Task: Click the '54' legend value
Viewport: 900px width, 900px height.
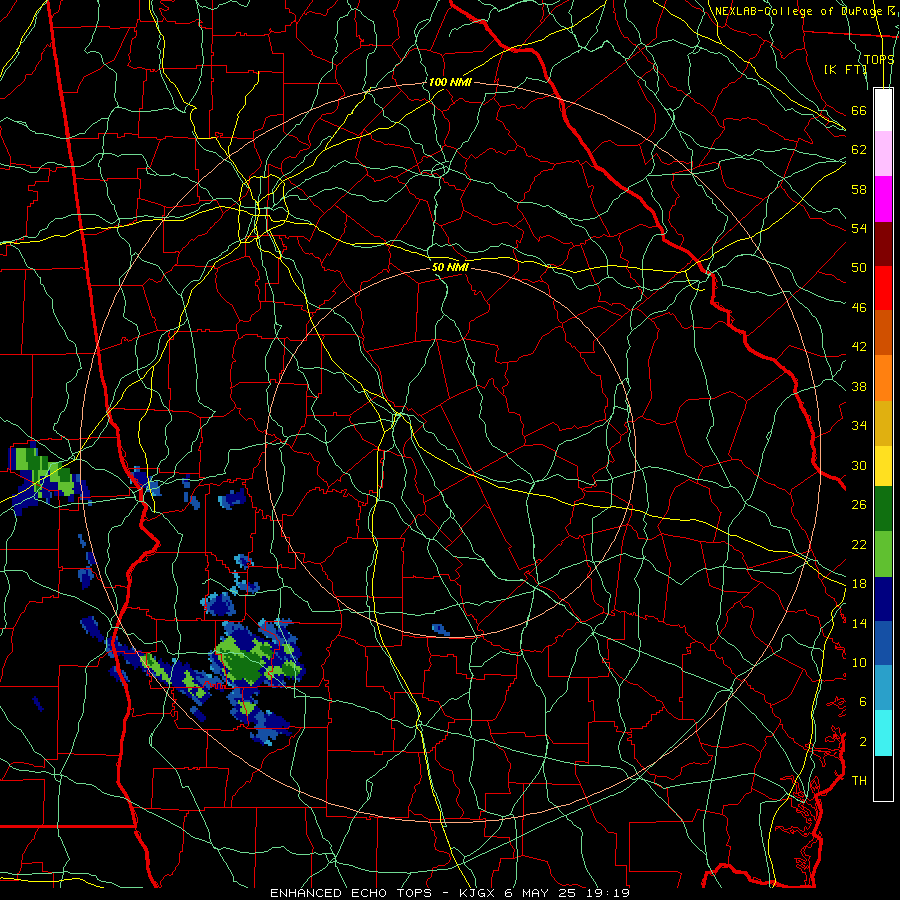Action: [x=859, y=228]
